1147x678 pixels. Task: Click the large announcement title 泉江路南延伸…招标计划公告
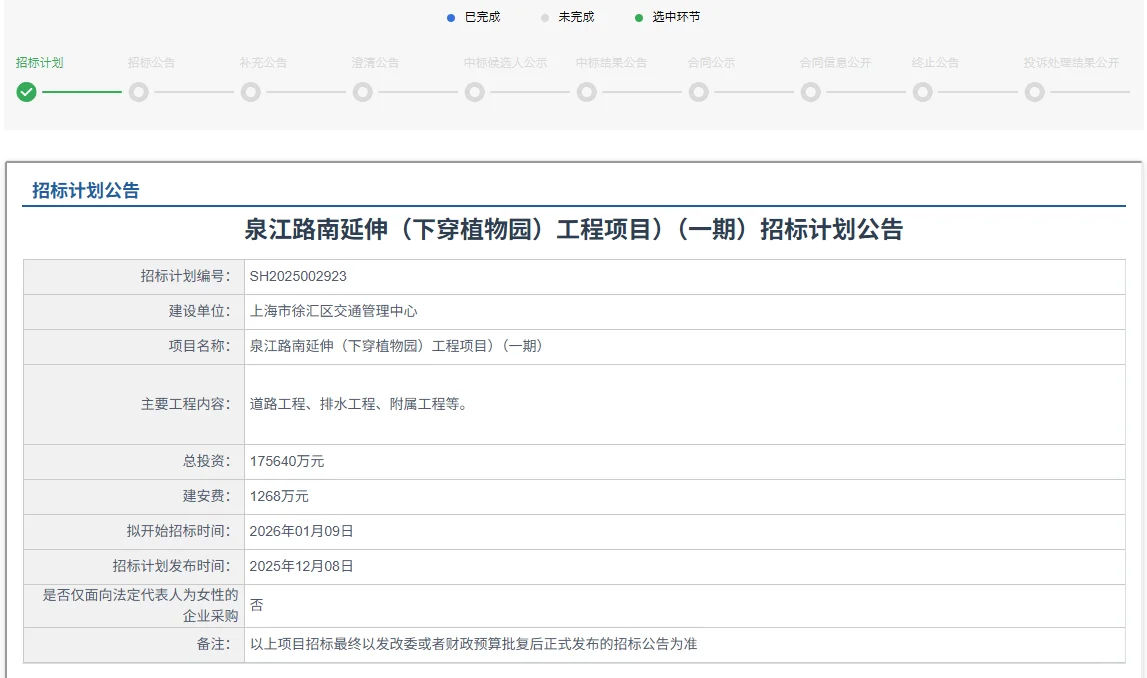[574, 230]
